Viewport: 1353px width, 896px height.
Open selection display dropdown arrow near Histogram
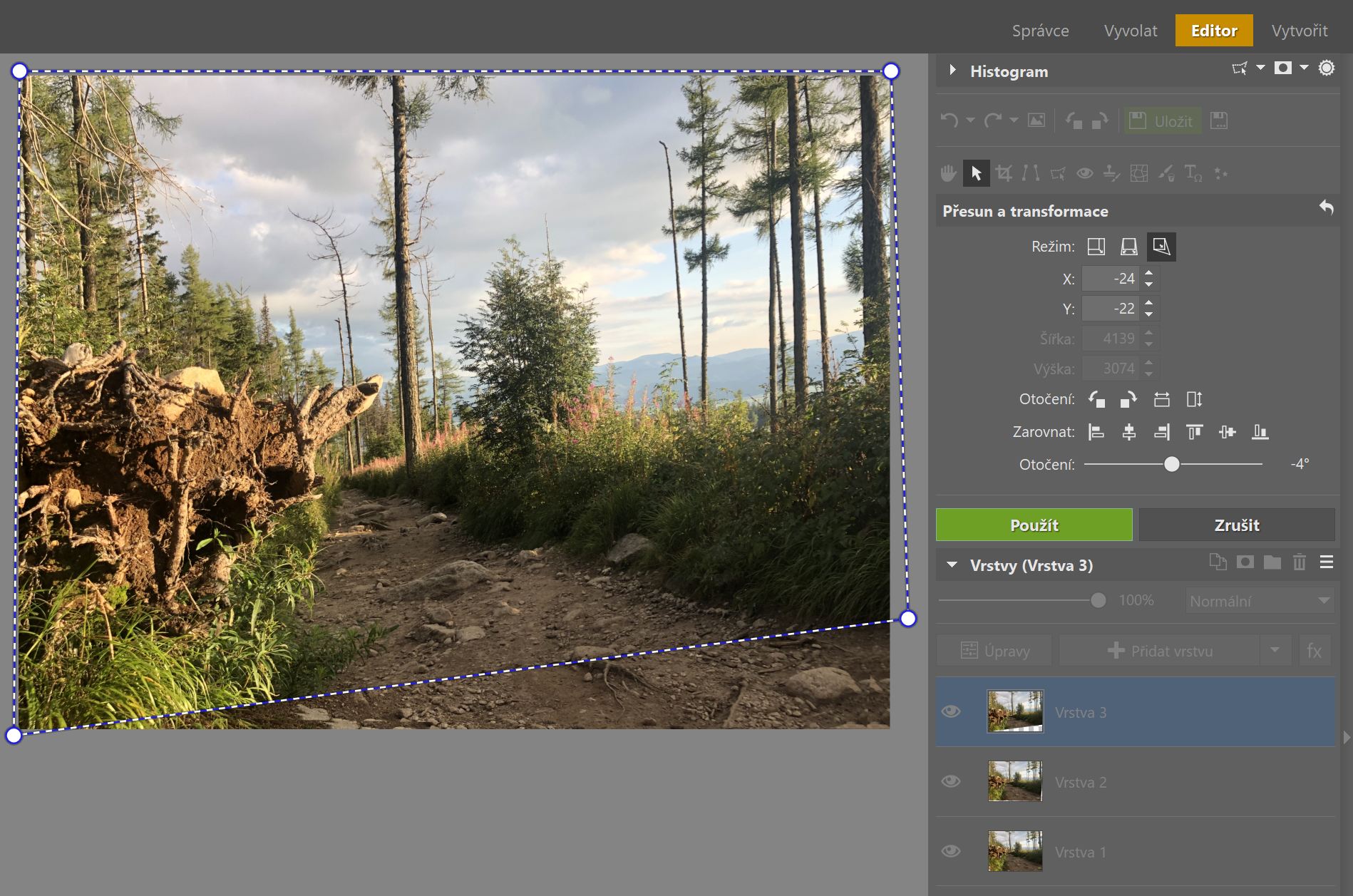pyautogui.click(x=1260, y=68)
